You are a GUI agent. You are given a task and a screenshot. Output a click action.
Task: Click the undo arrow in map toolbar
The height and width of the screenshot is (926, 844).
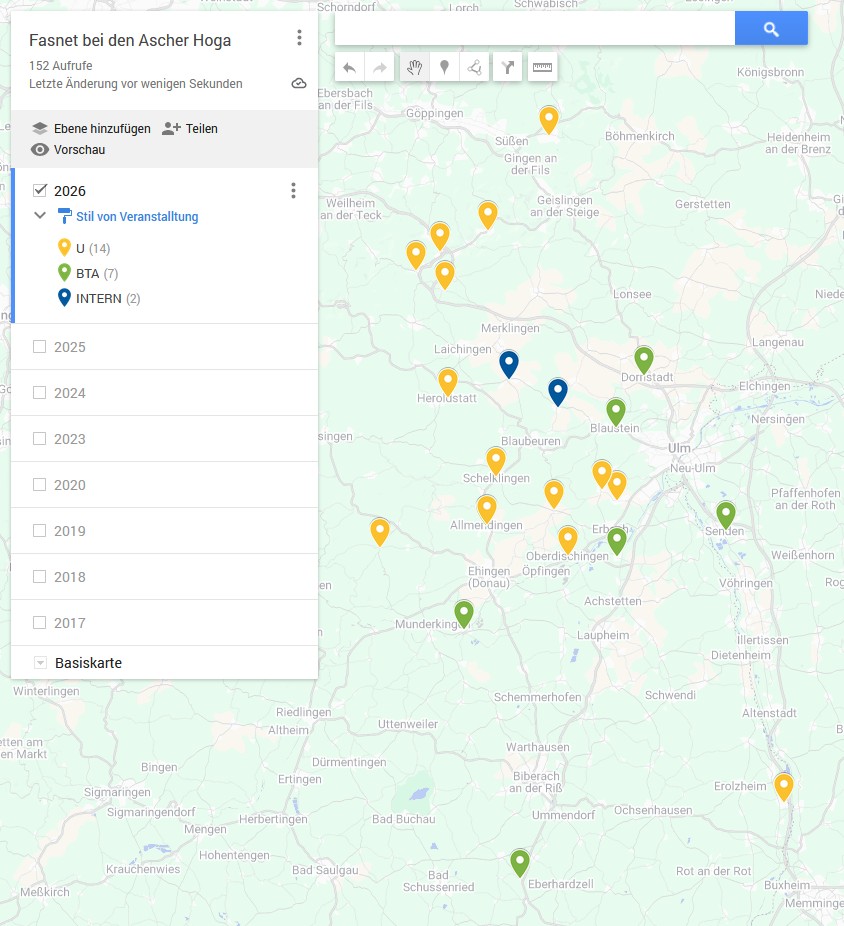pyautogui.click(x=349, y=68)
